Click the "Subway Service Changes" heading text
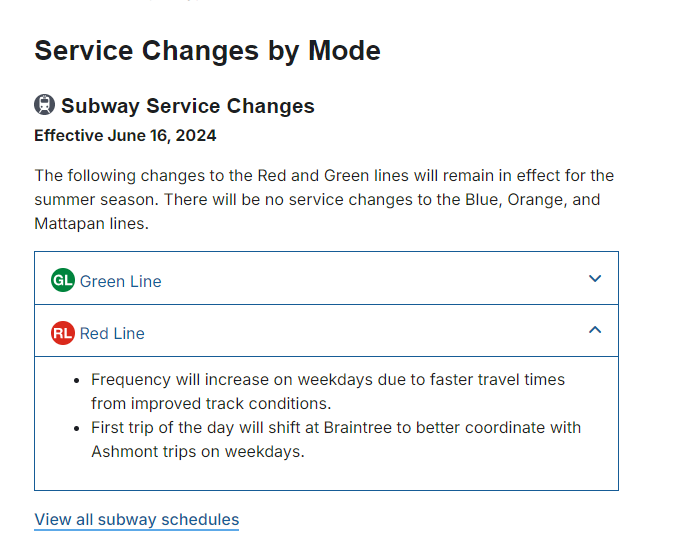678x539 pixels. (x=188, y=106)
